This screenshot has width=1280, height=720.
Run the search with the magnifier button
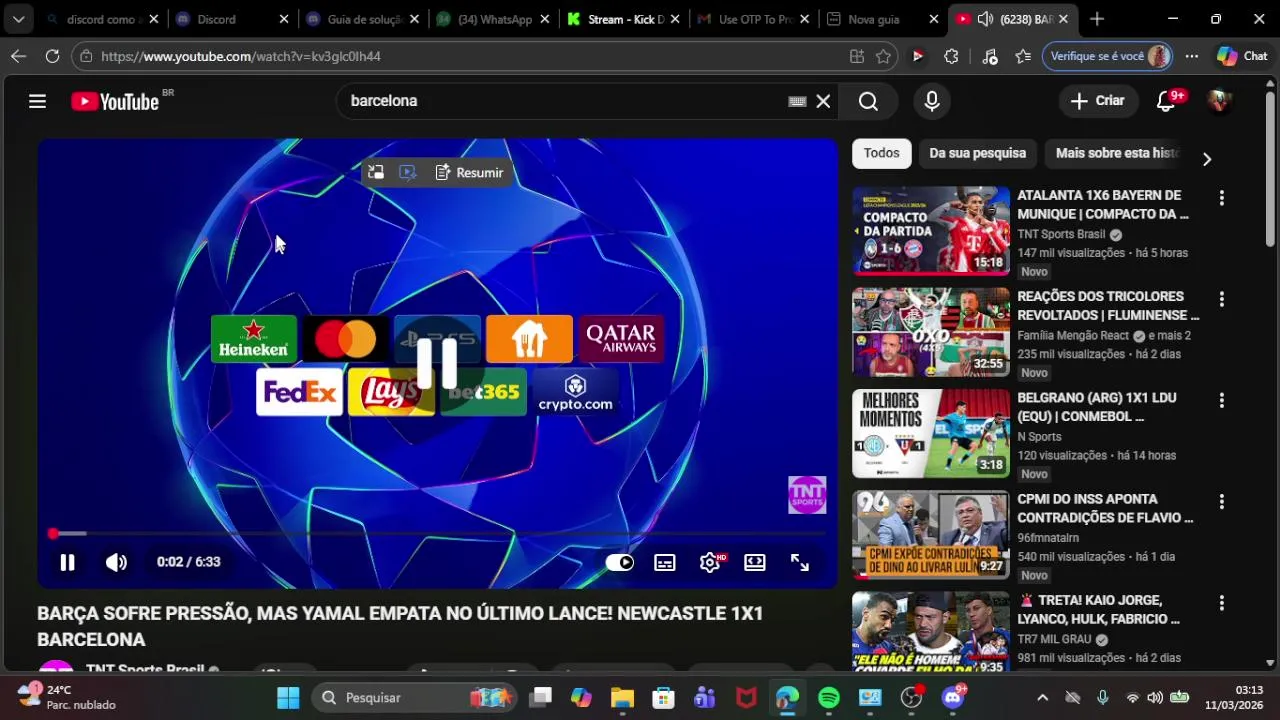pos(868,101)
